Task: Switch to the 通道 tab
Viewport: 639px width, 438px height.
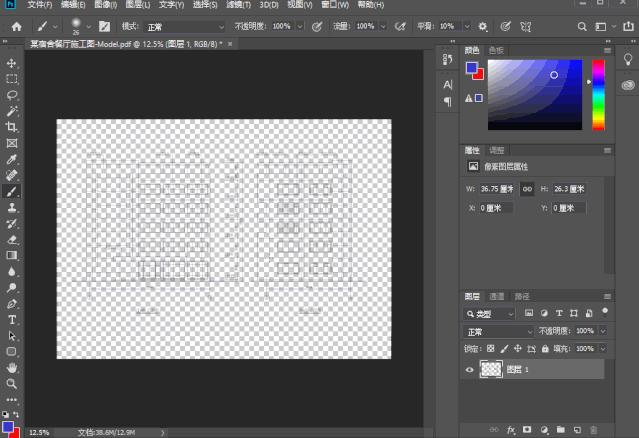Action: pos(497,297)
